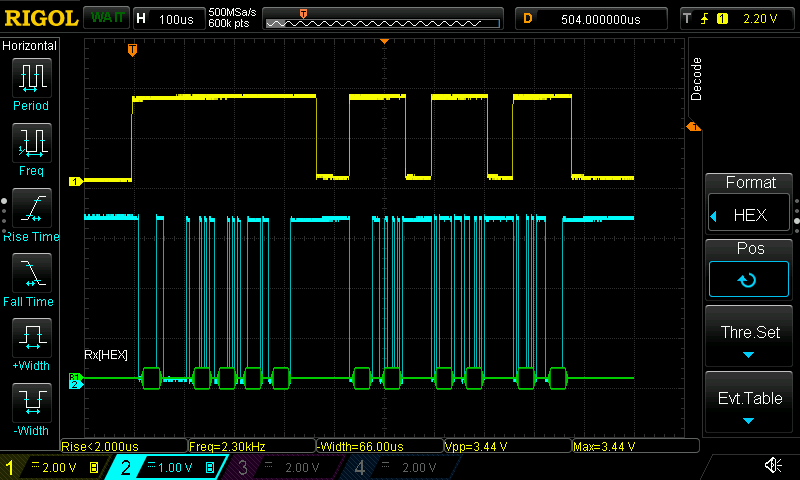Screen dimensions: 800x480
Task: Click the trigger source channel 1 badge
Action: (722, 19)
